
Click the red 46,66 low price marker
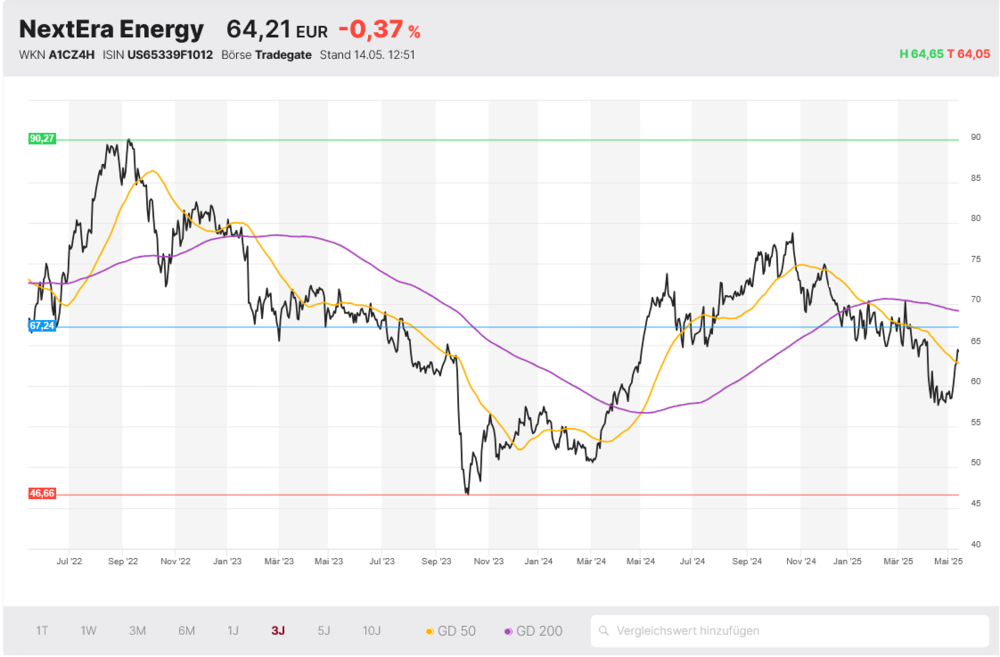[42, 494]
